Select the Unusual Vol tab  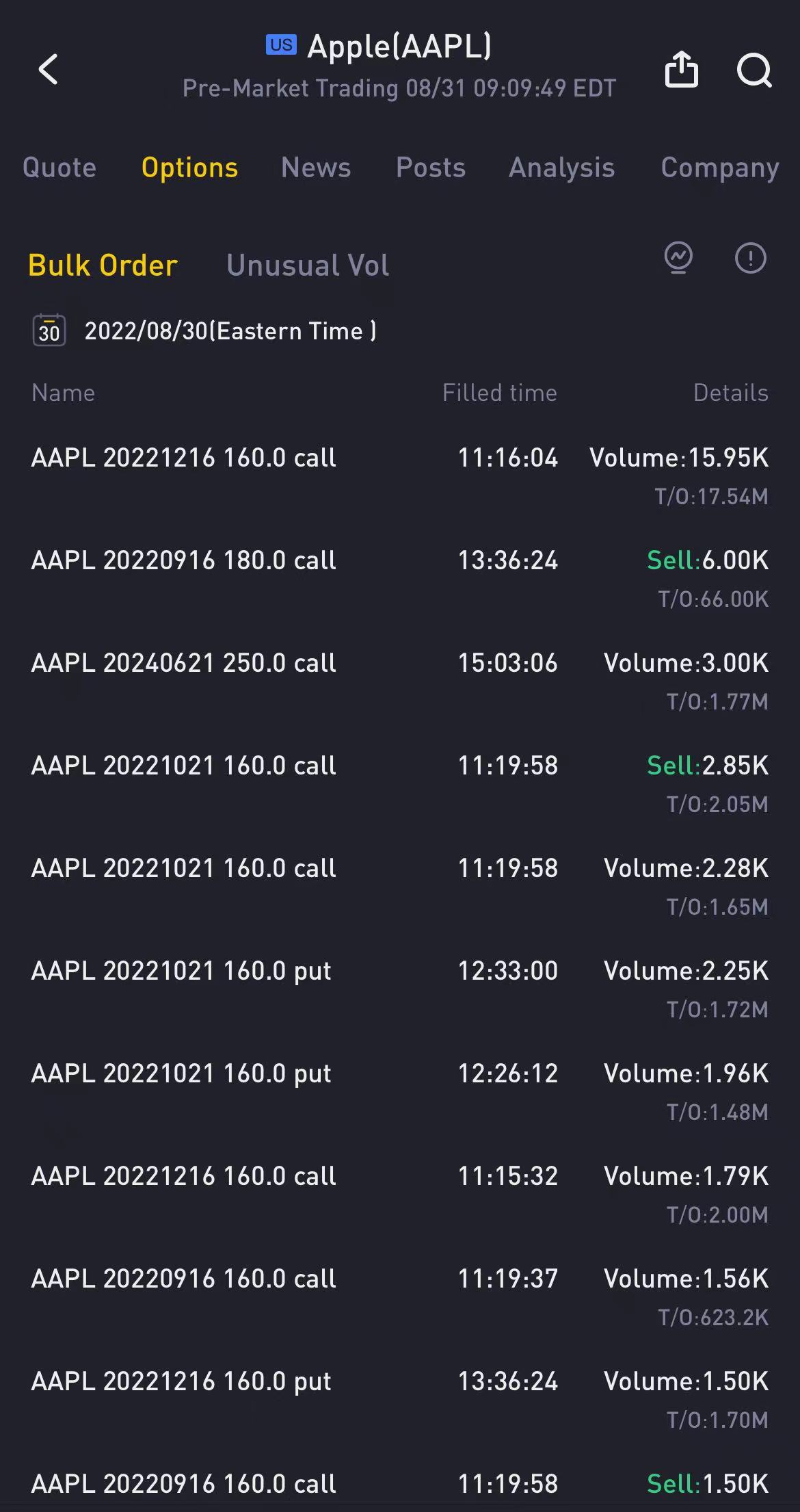(308, 265)
